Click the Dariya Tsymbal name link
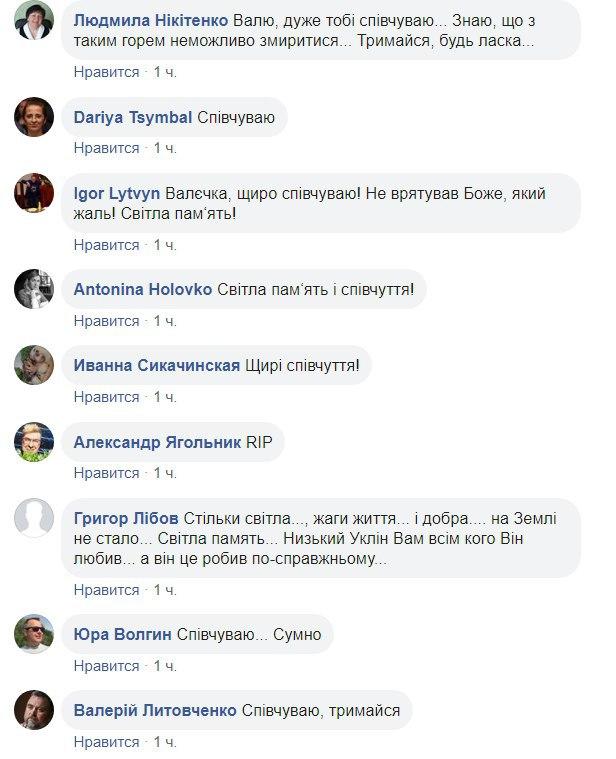The height and width of the screenshot is (759, 616). pyautogui.click(x=133, y=117)
